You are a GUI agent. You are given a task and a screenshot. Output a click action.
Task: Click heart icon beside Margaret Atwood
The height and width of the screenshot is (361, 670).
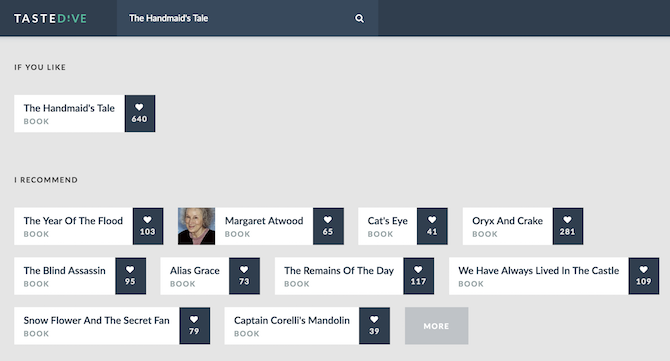tap(328, 226)
